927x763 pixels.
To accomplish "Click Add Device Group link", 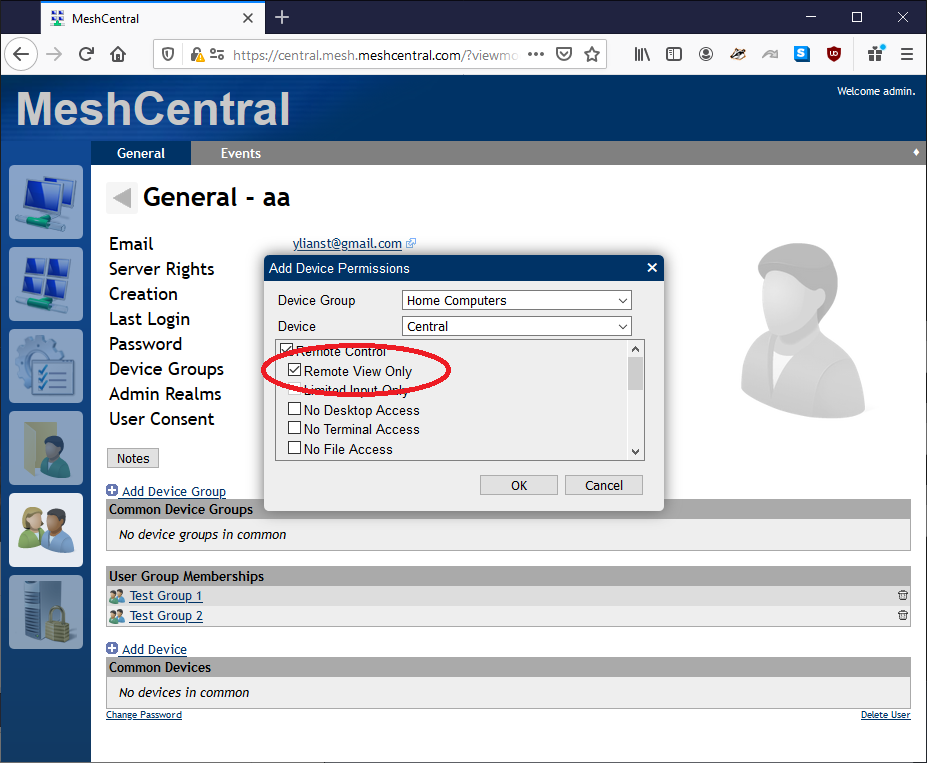I will pyautogui.click(x=174, y=491).
